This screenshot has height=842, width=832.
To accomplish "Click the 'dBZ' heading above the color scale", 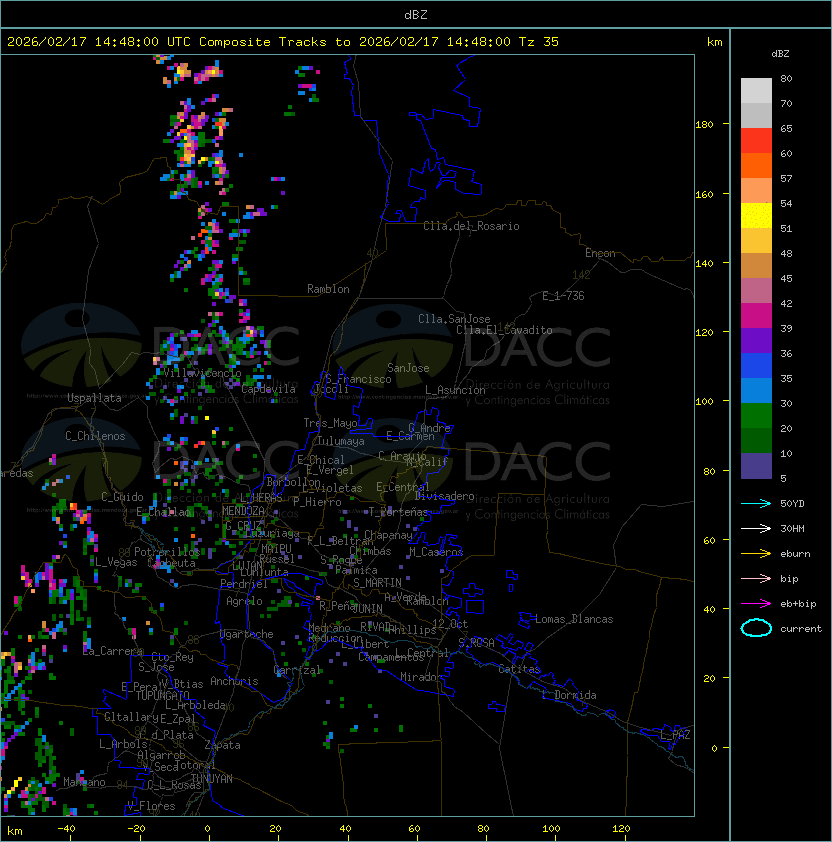I will [x=780, y=54].
